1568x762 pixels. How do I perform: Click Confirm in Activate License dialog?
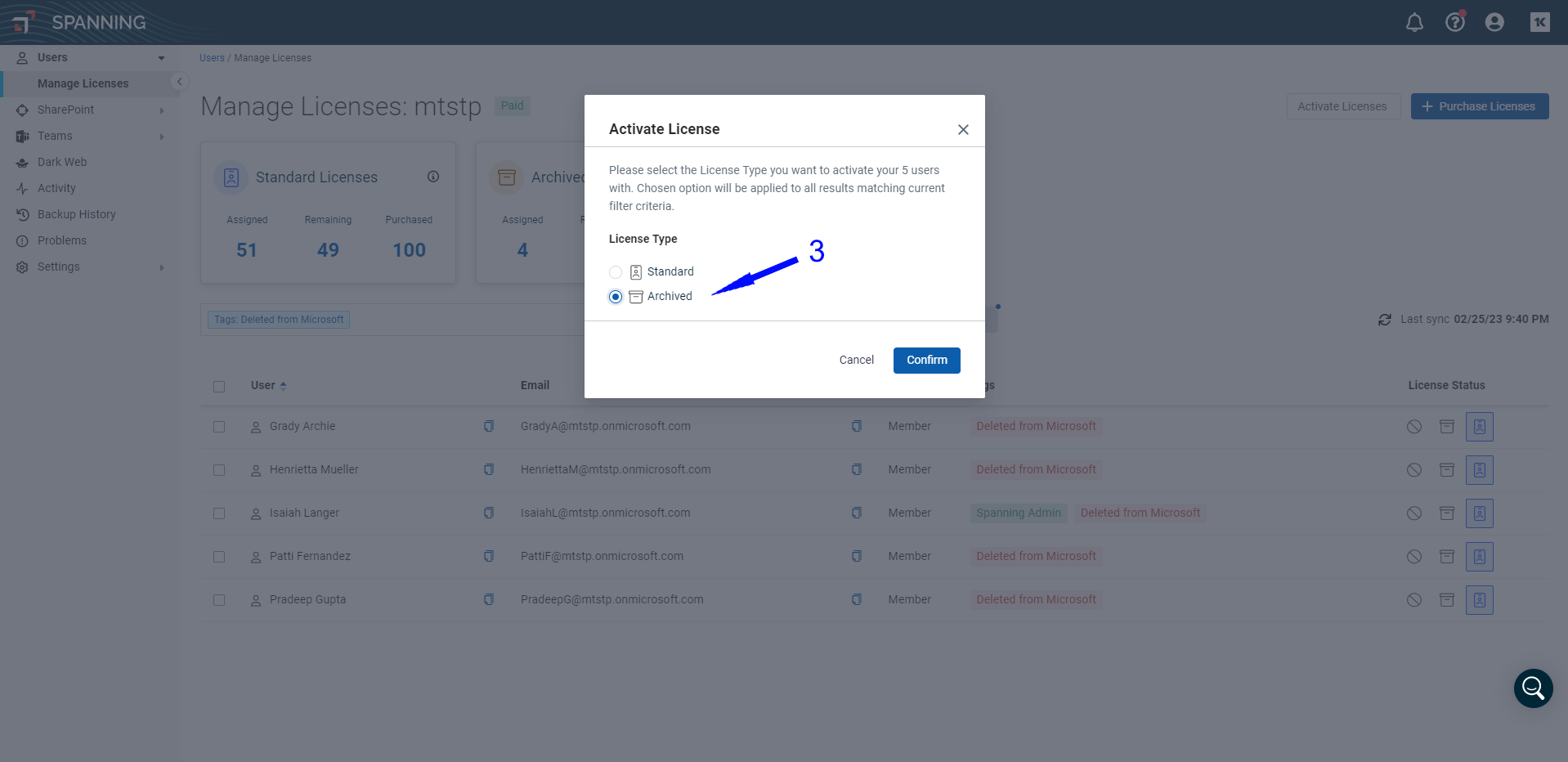click(x=927, y=361)
